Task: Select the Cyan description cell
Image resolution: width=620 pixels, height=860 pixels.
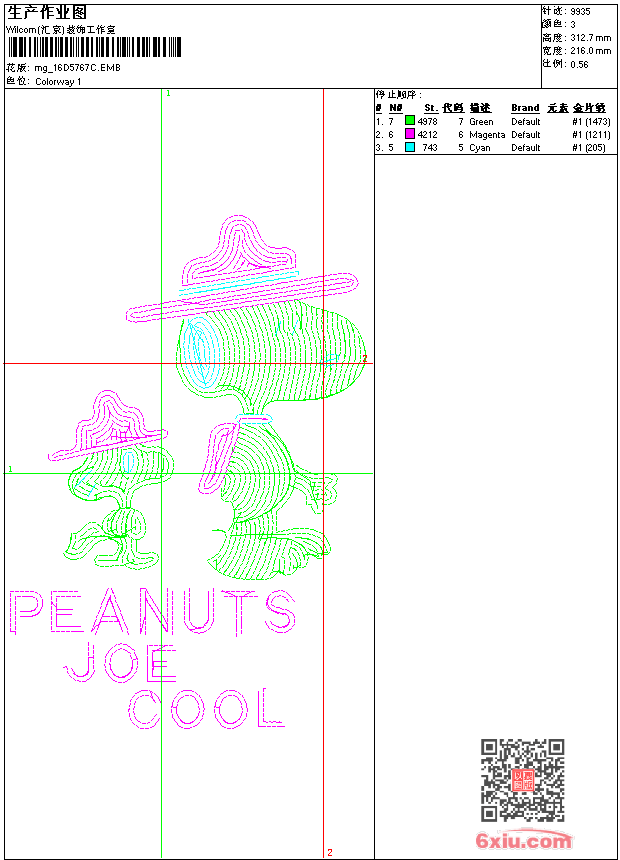Action: [480, 148]
